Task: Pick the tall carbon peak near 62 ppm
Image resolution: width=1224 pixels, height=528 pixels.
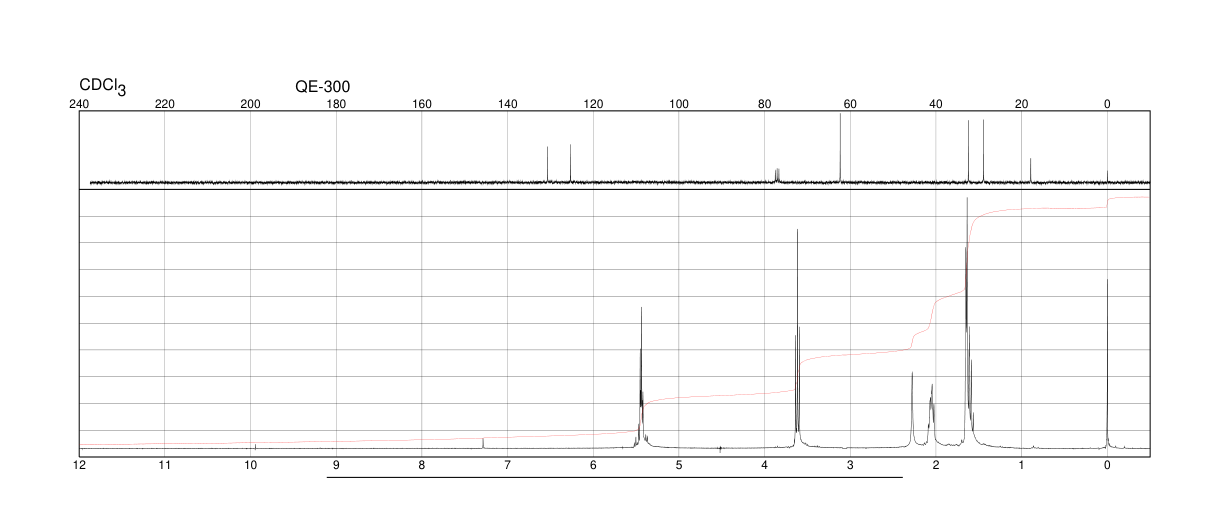Action: click(840, 148)
